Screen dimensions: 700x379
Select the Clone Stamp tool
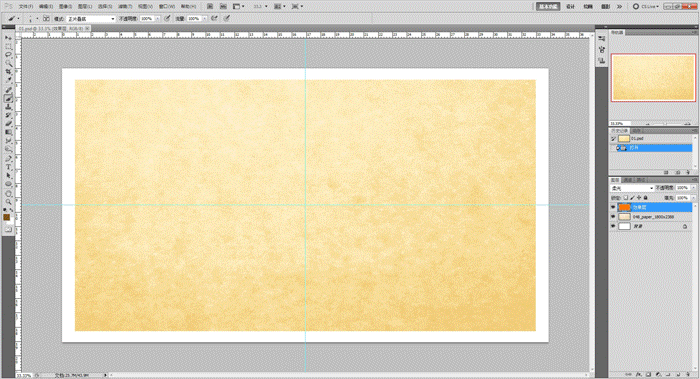tap(8, 107)
